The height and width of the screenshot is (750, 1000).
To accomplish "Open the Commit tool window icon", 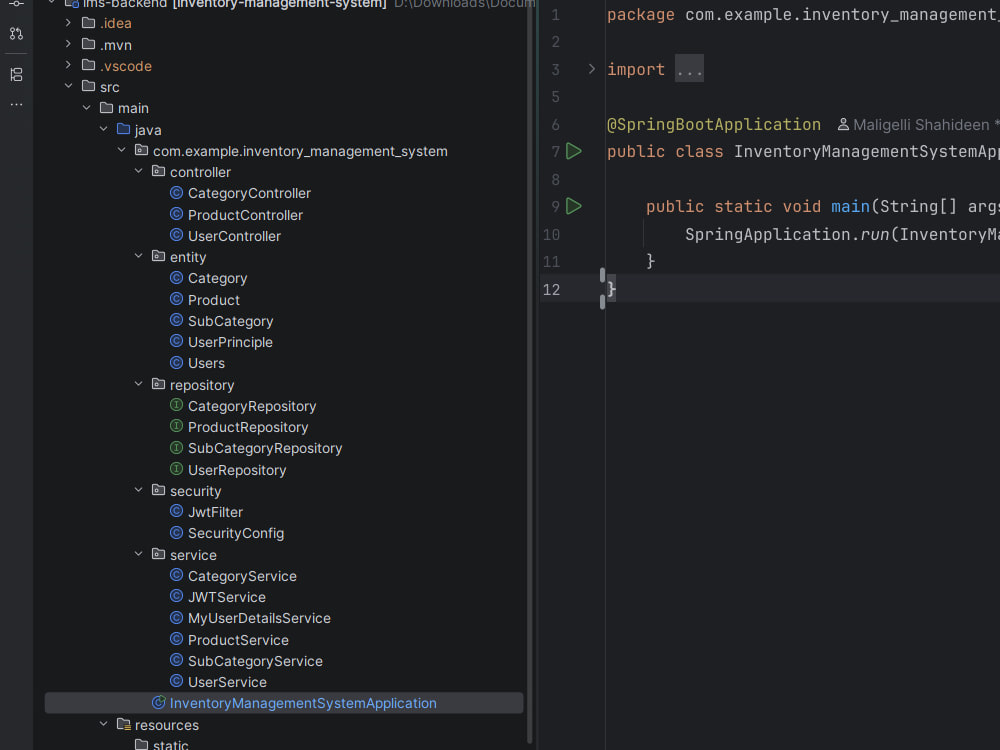I will [x=17, y=4].
